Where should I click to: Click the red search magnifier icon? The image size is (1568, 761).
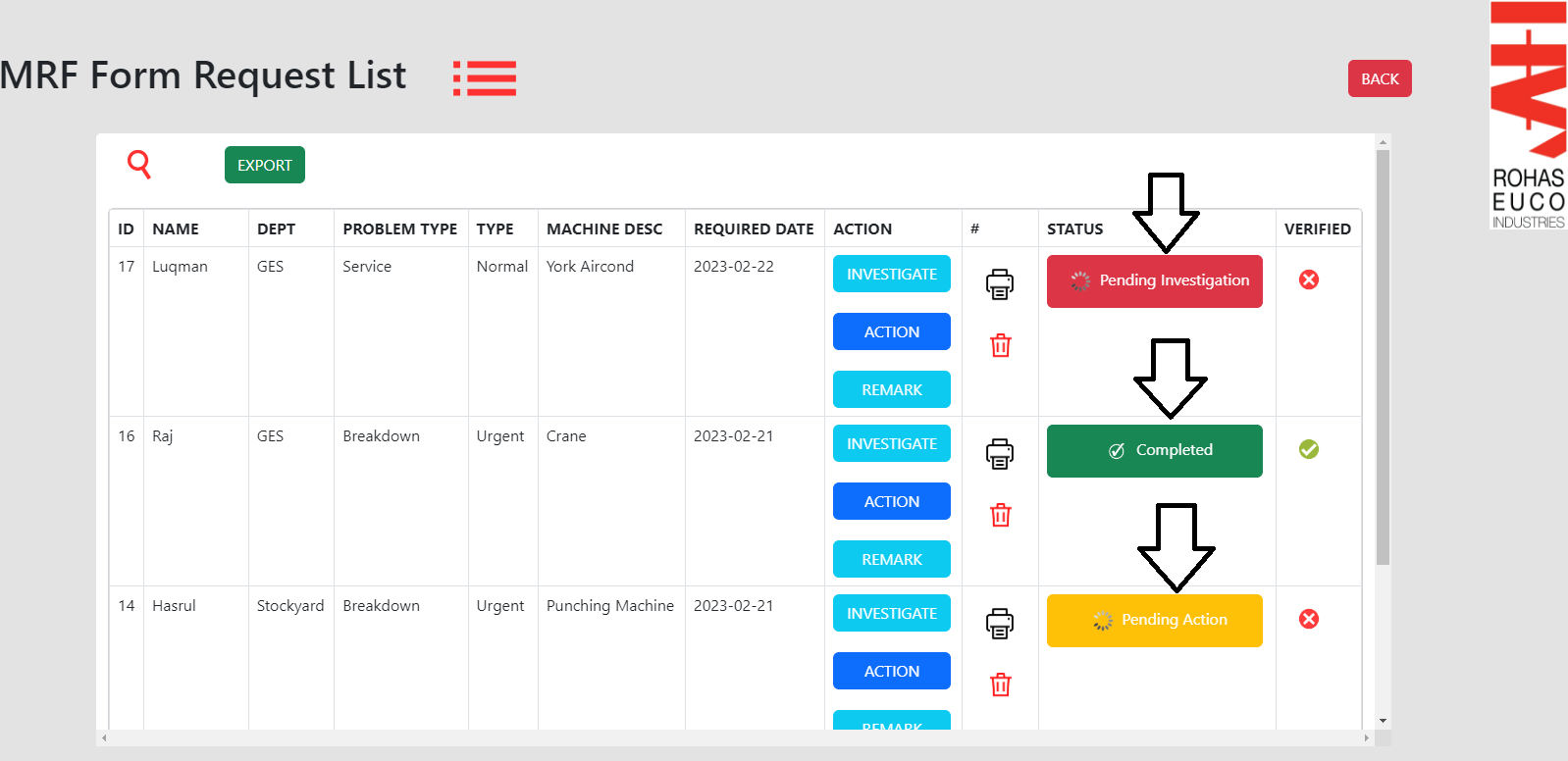pyautogui.click(x=139, y=164)
